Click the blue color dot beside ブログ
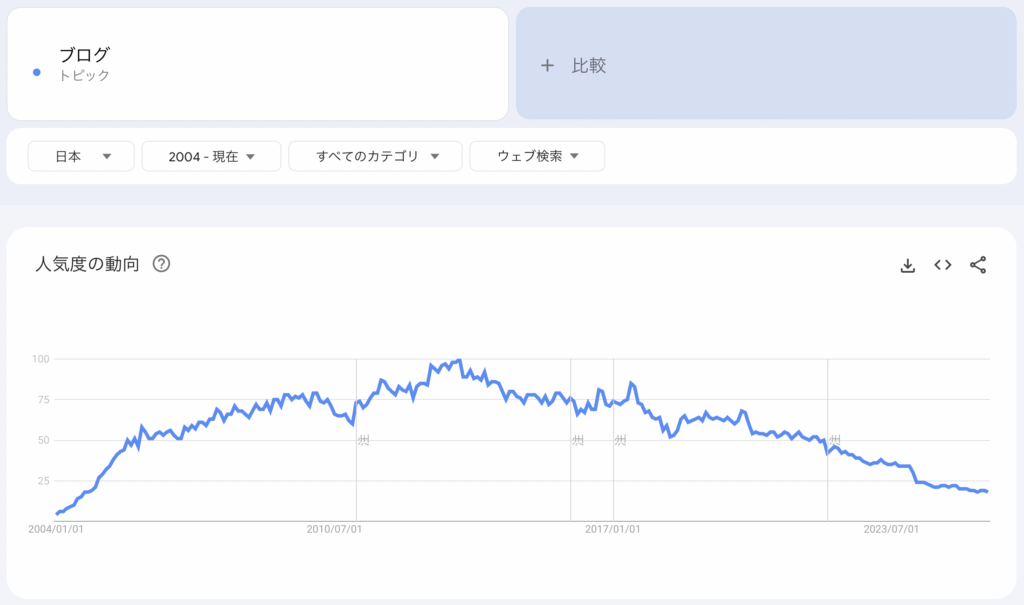This screenshot has width=1024, height=605. pos(37,72)
